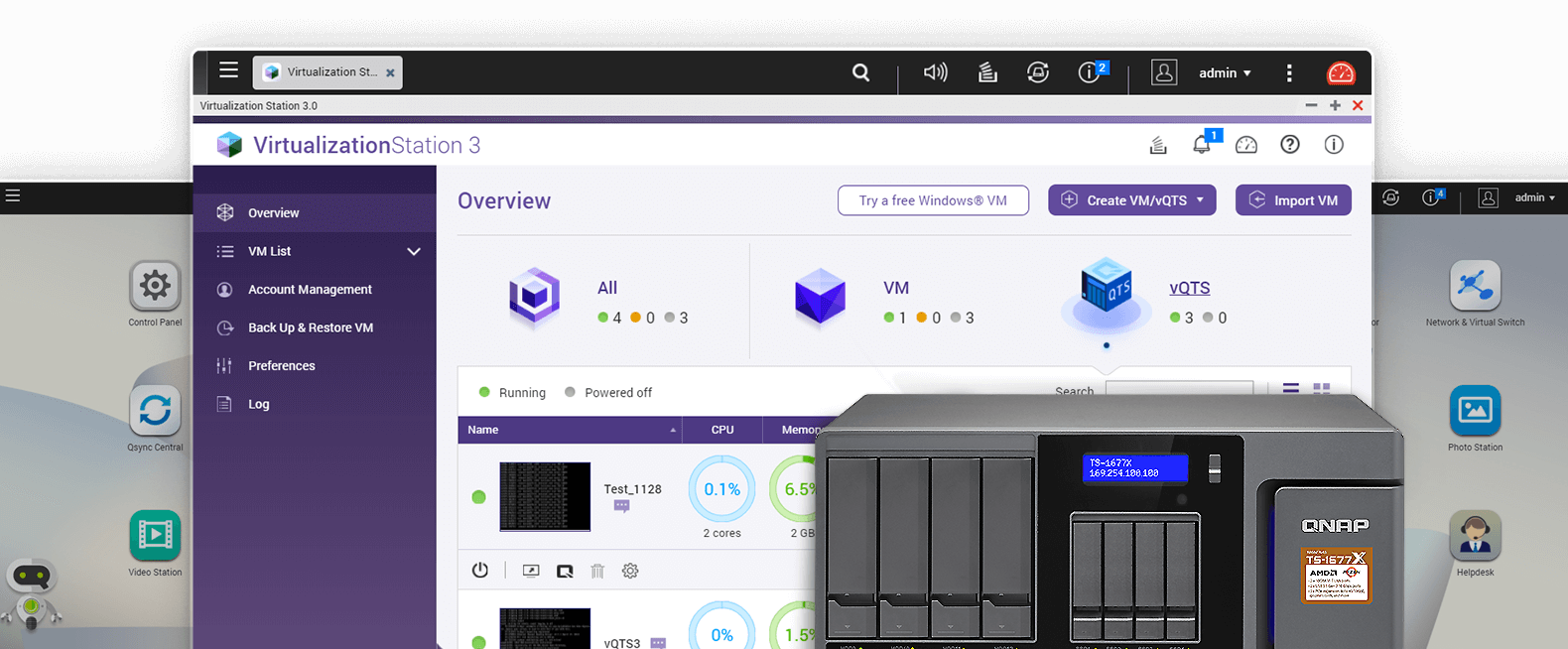Open Qsync Central on the desktop
The height and width of the screenshot is (649, 1568).
tap(155, 411)
